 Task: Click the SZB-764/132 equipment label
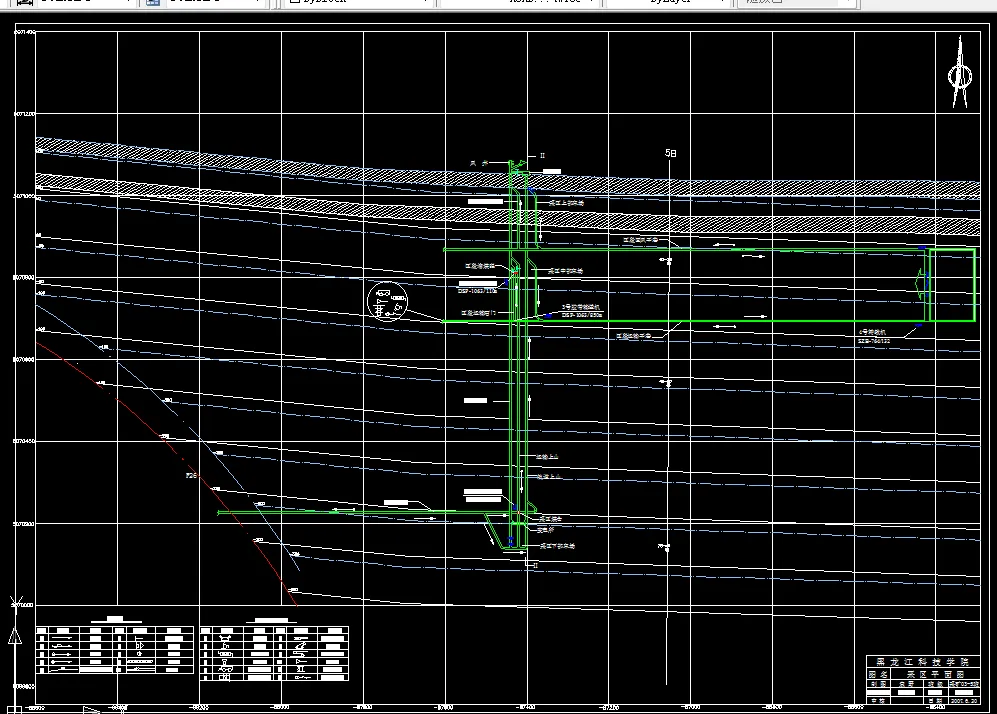click(x=874, y=341)
